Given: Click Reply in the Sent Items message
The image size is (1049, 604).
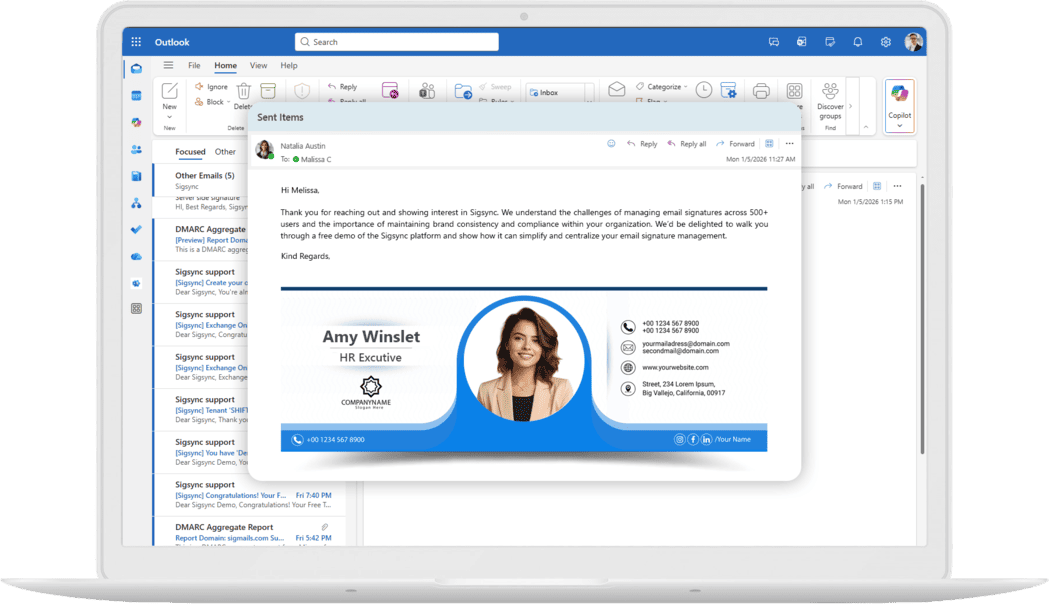Looking at the screenshot, I should pos(642,144).
